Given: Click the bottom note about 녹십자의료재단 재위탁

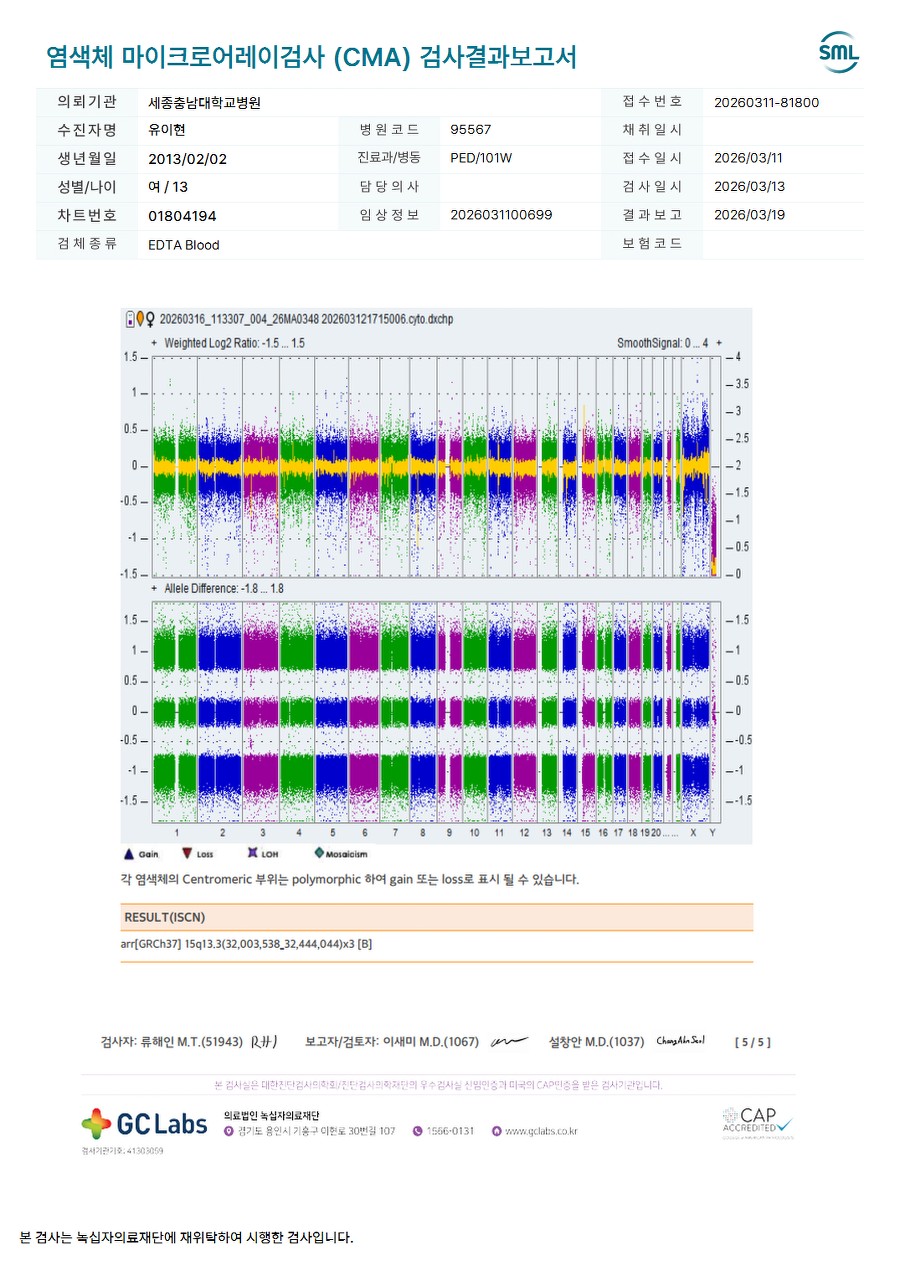Looking at the screenshot, I should pos(187,1238).
